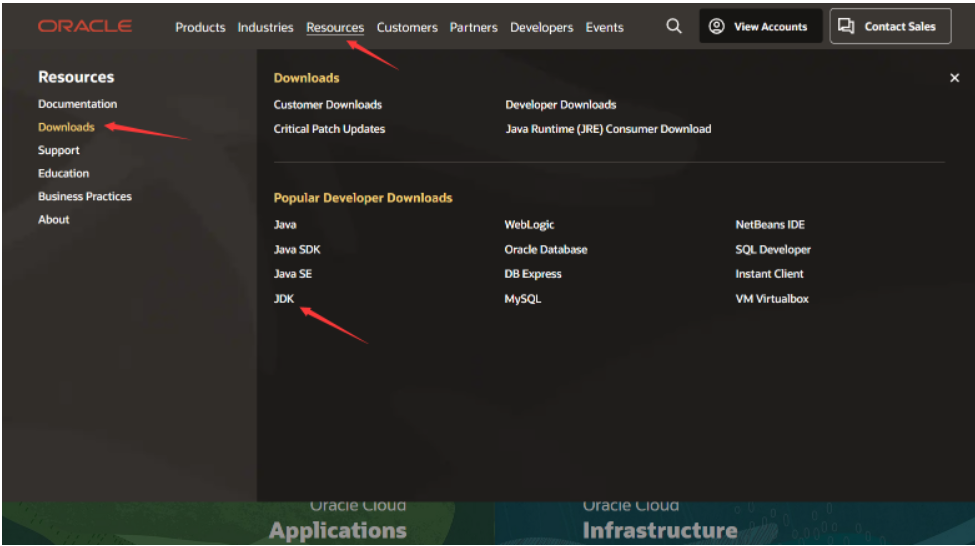Click the Oracle logo

pos(85,27)
